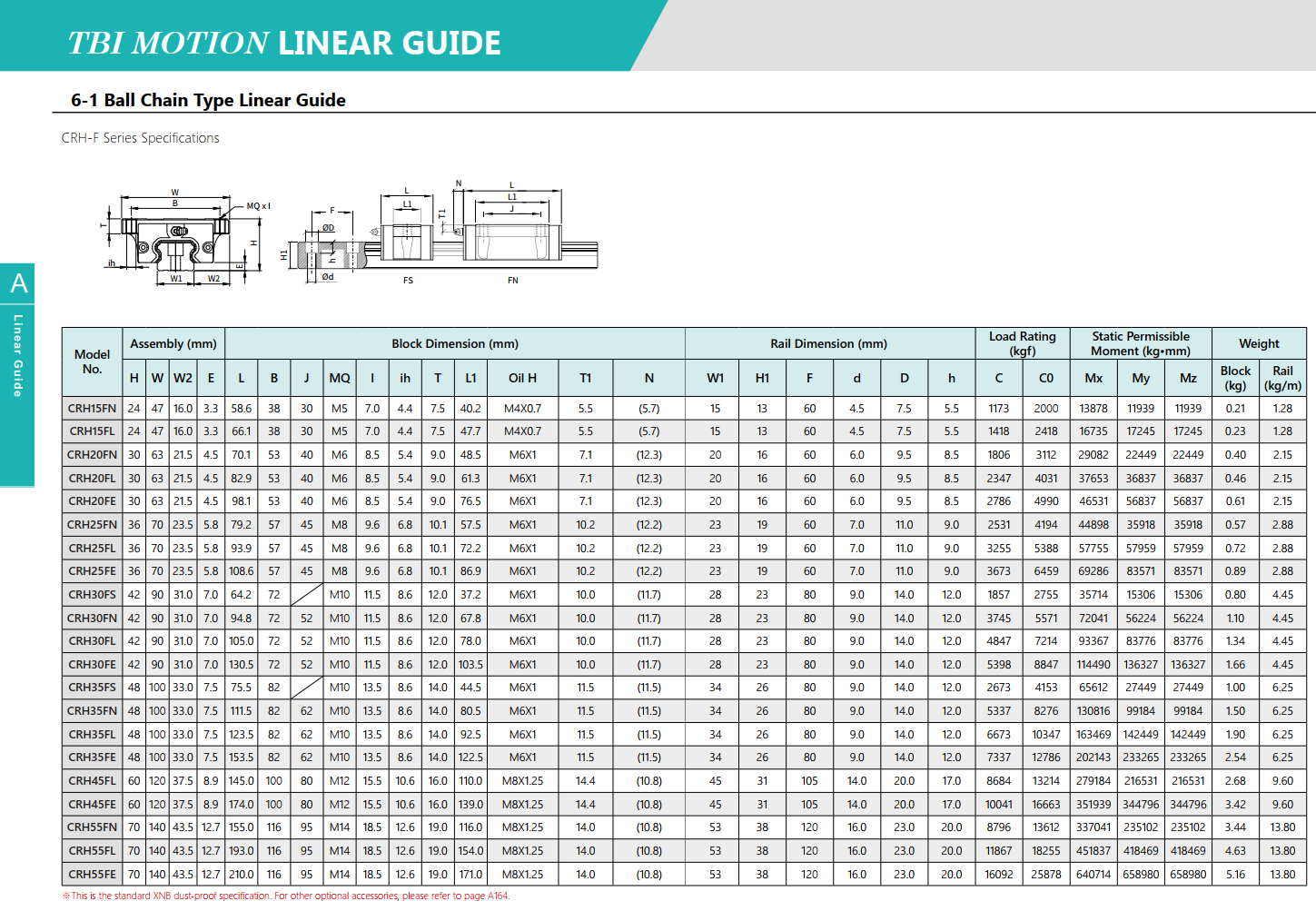Select the "Model No." column header
The height and width of the screenshot is (921, 1316).
[92, 361]
